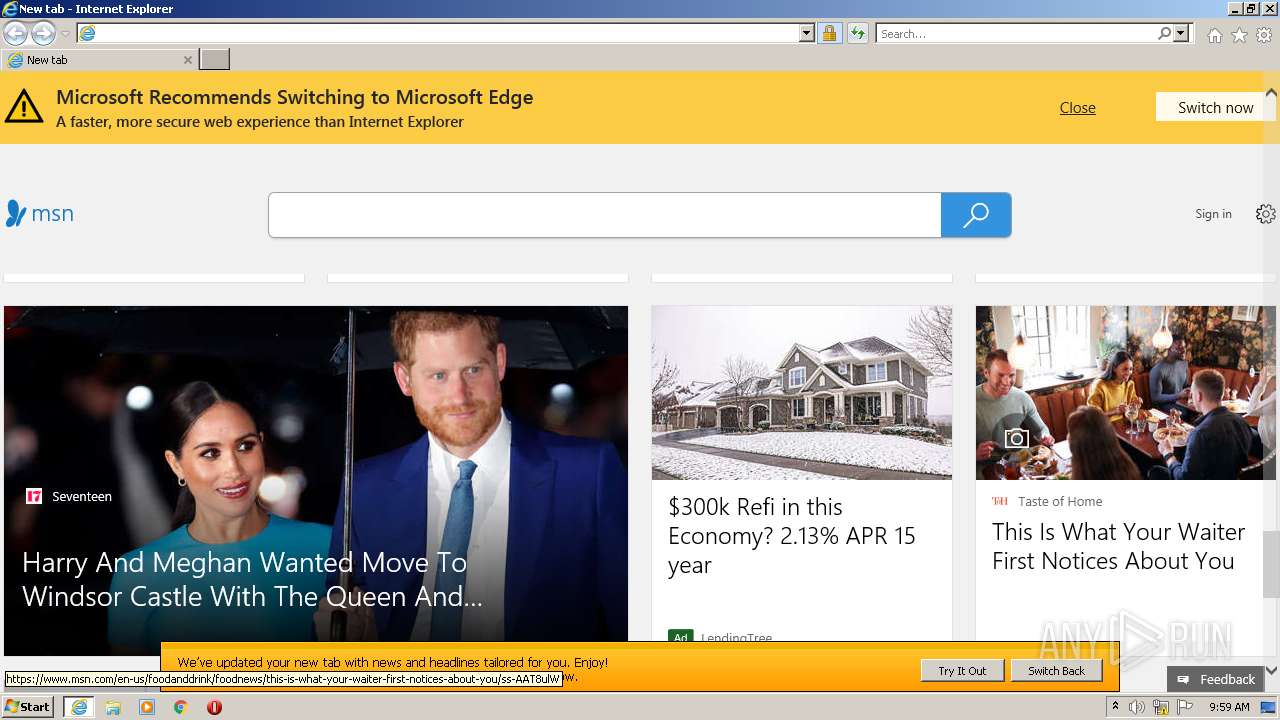
Task: Click the browser Back arrow button
Action: tap(16, 34)
